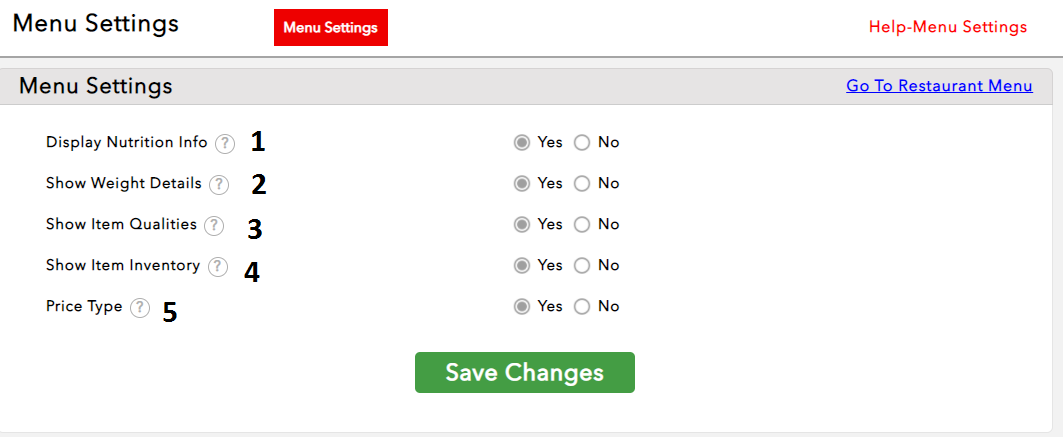Set Show Item Qualities to No

[582, 224]
